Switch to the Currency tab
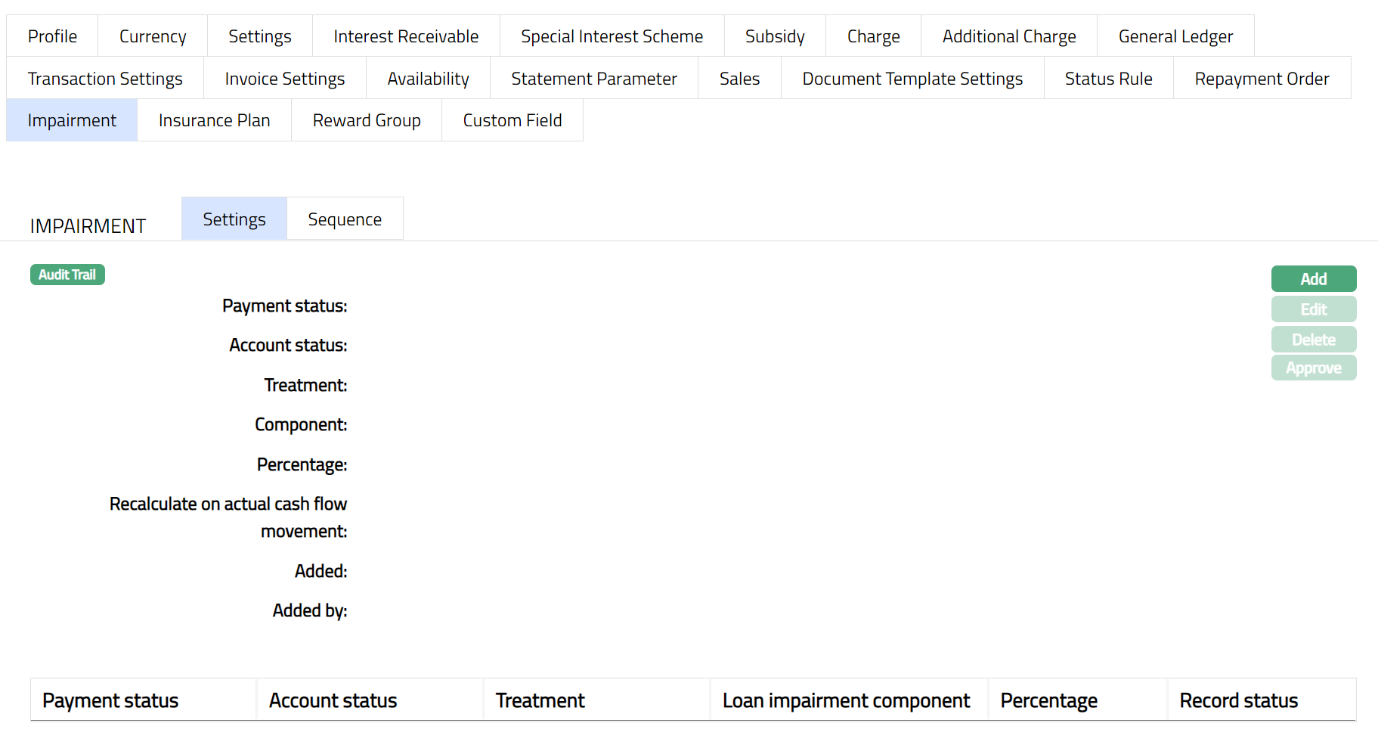 tap(152, 36)
